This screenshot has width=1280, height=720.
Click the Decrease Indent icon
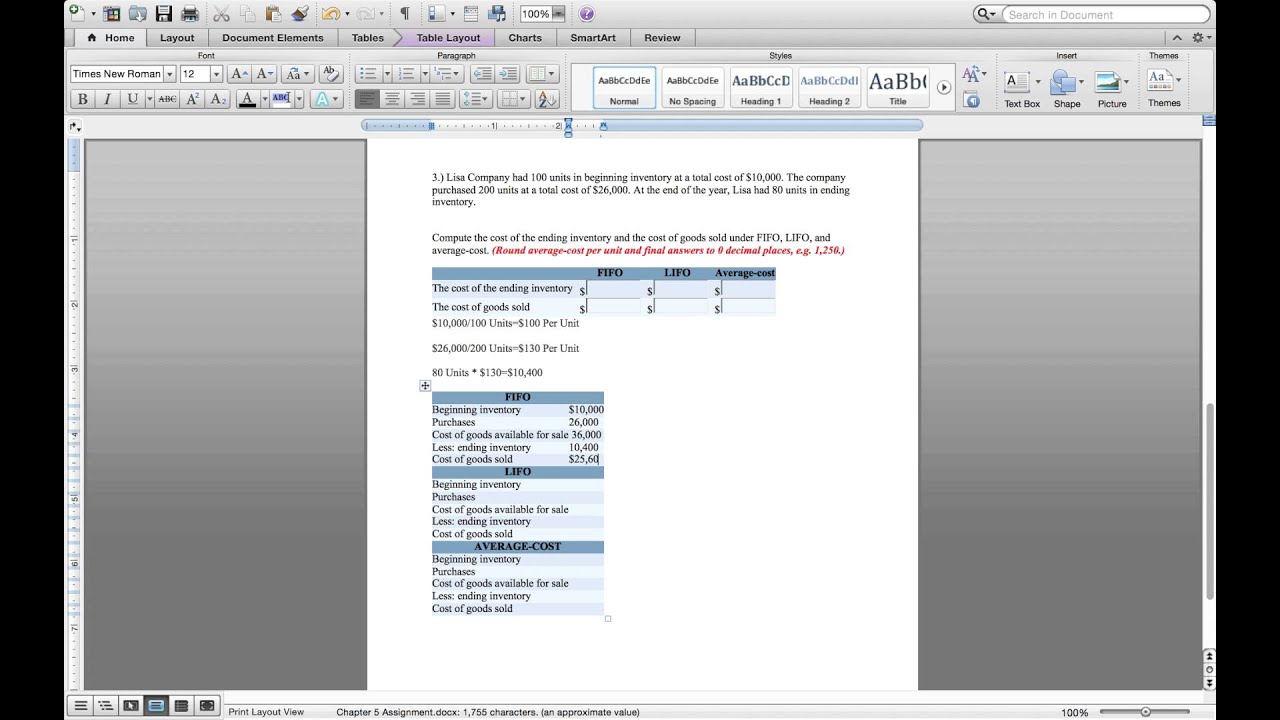tap(482, 74)
